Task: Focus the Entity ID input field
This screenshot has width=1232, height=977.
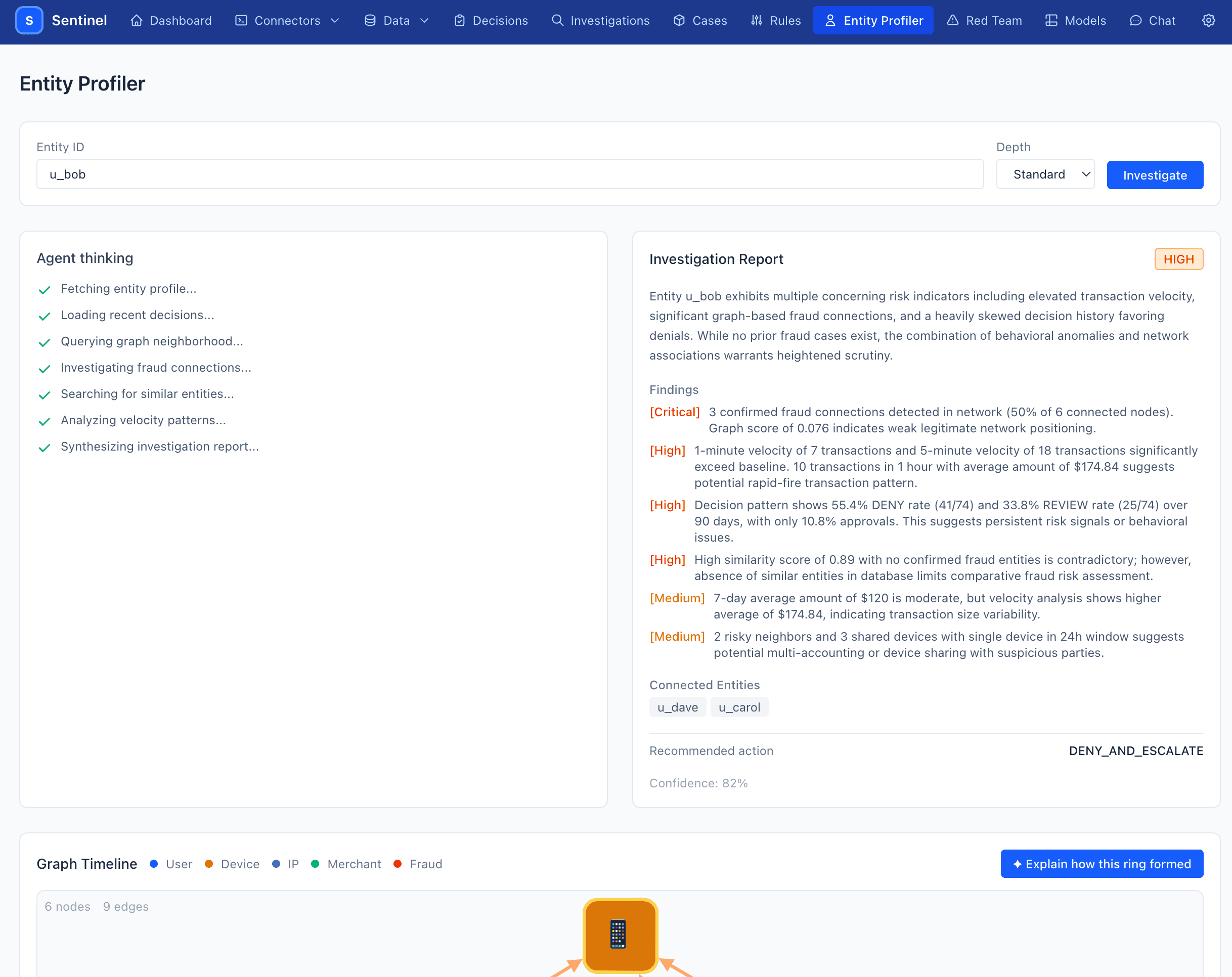Action: click(x=510, y=174)
